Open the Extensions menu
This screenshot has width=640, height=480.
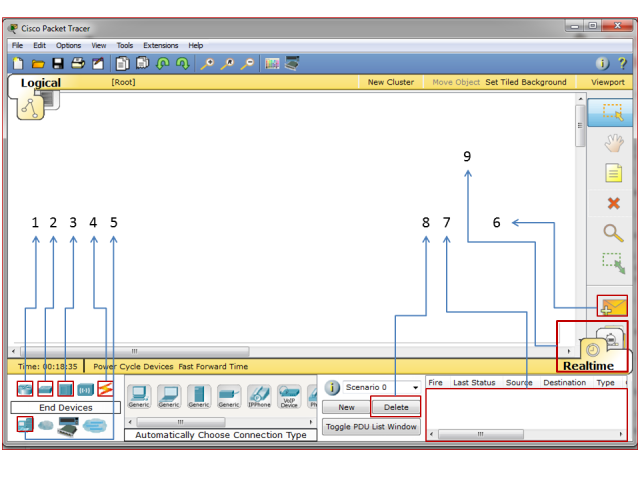coord(160,45)
